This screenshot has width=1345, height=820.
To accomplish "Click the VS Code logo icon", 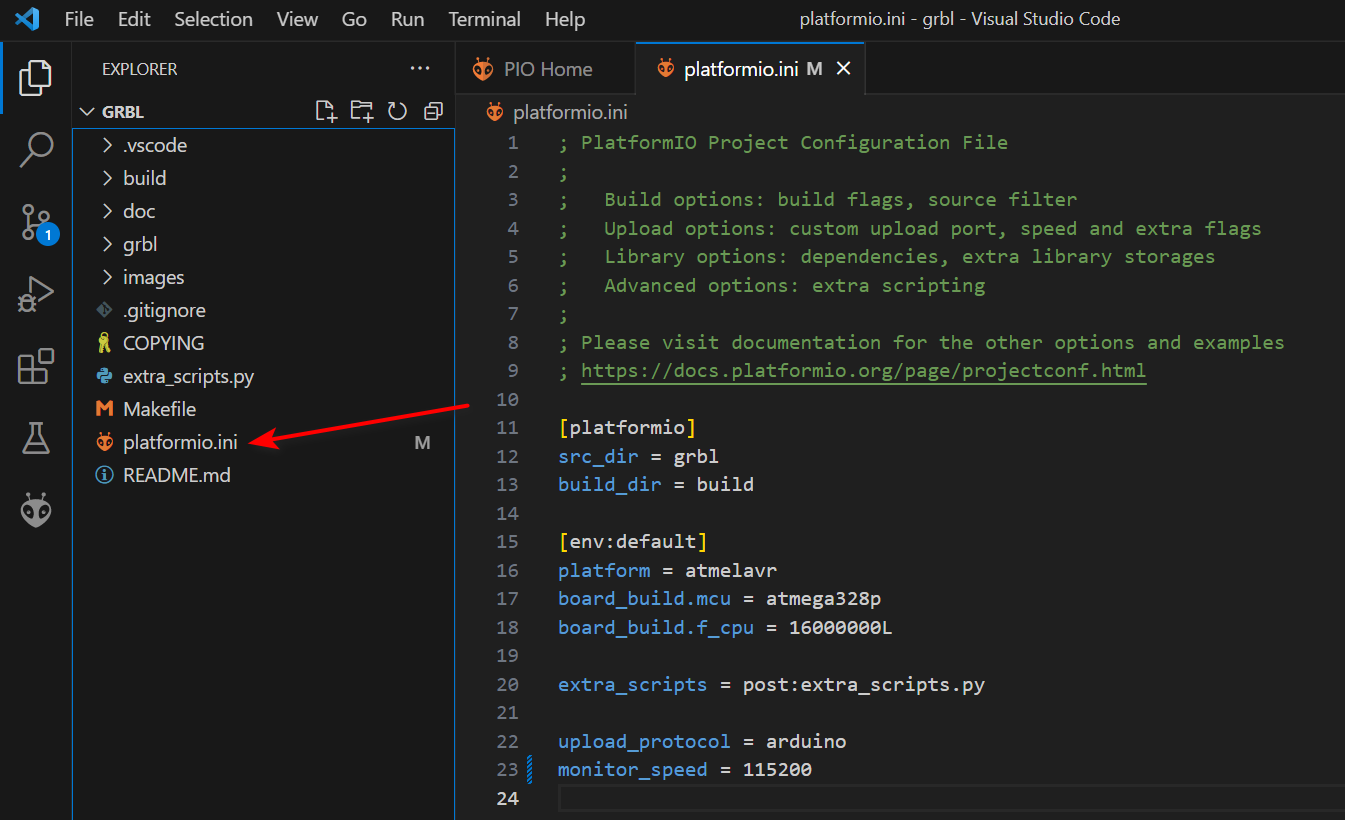I will (x=27, y=19).
